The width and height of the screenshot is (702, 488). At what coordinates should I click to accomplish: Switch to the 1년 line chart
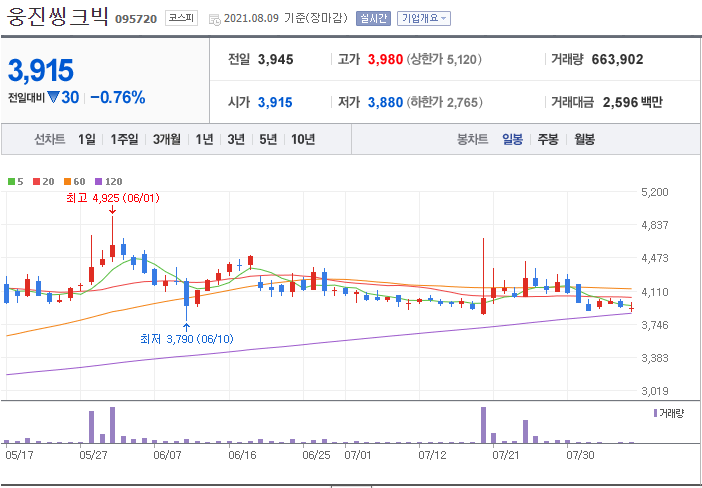click(204, 139)
